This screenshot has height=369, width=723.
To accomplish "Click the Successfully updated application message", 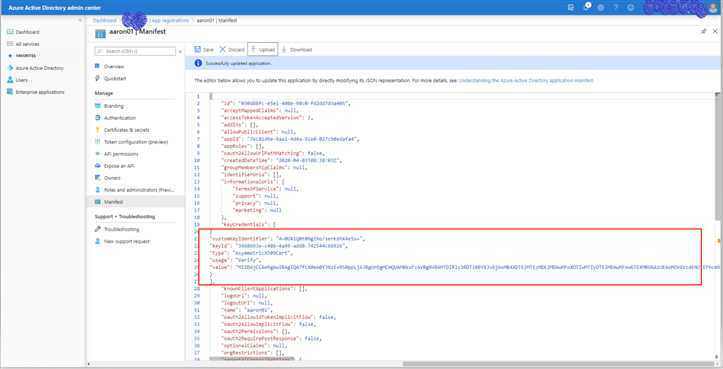I will tap(238, 63).
